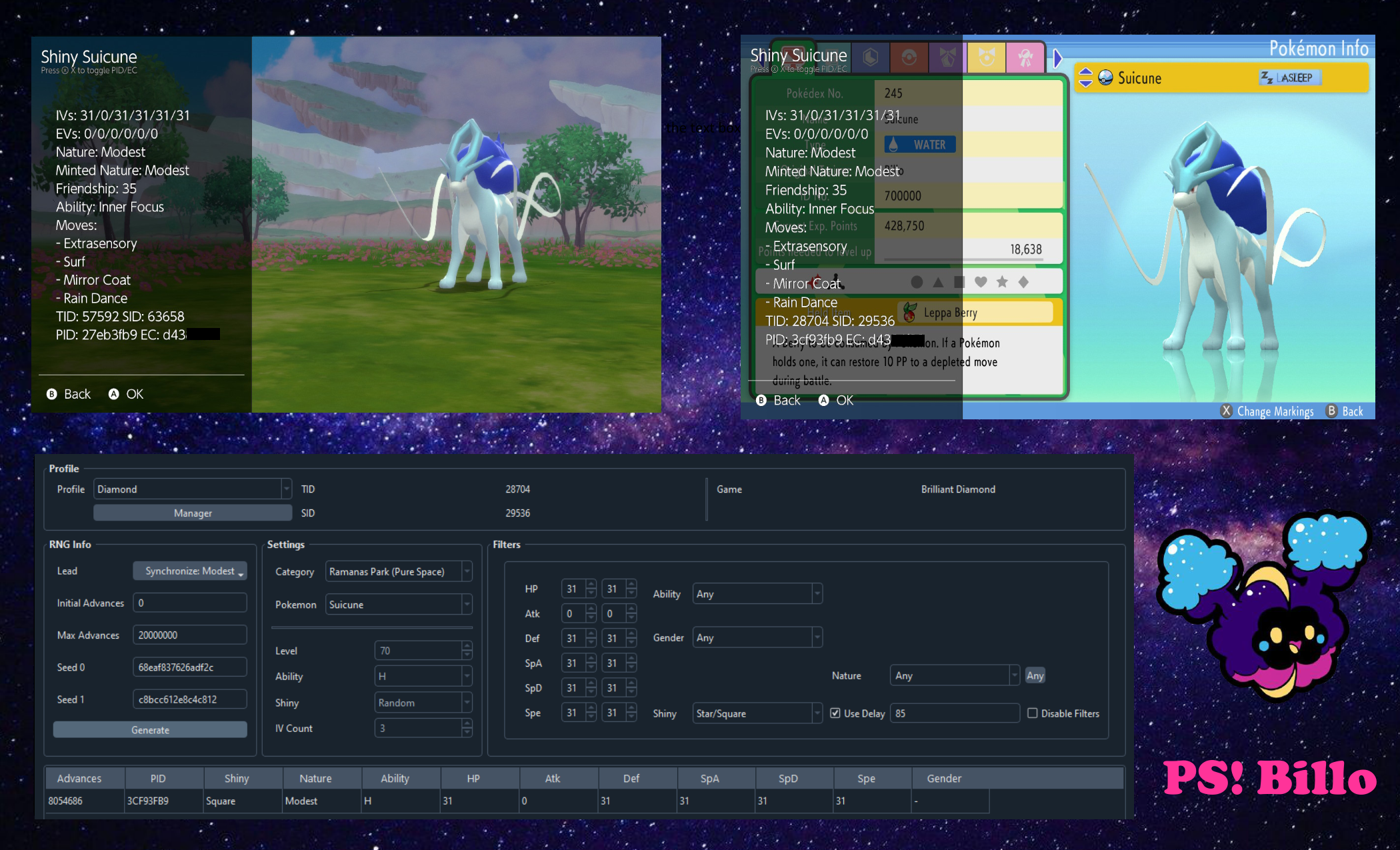Click the blue next-page arrow

[x=1057, y=59]
